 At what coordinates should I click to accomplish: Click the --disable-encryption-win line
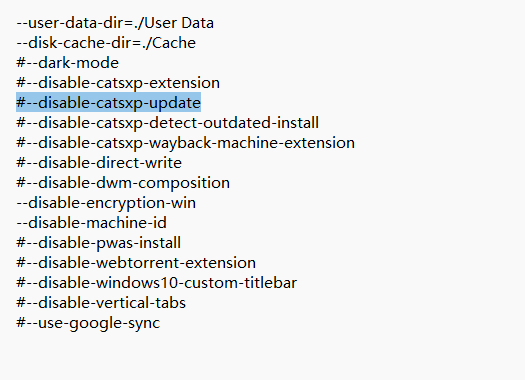click(106, 203)
